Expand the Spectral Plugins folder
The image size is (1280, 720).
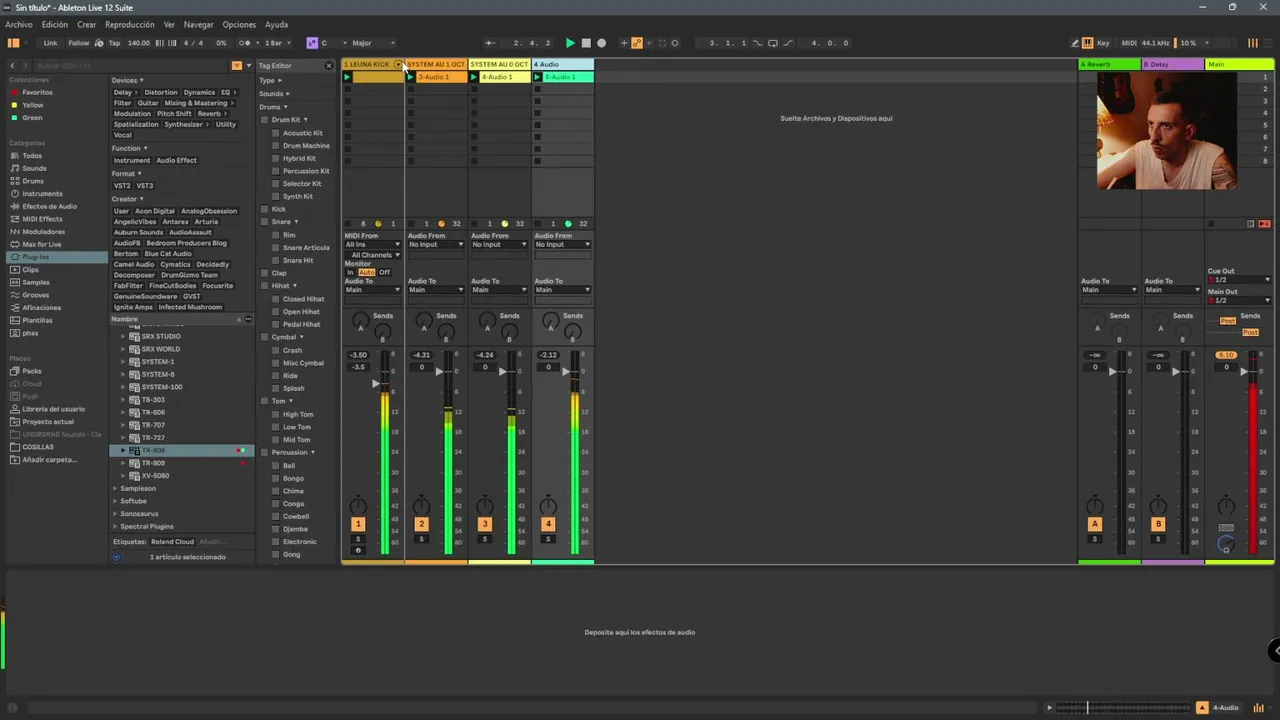(115, 526)
